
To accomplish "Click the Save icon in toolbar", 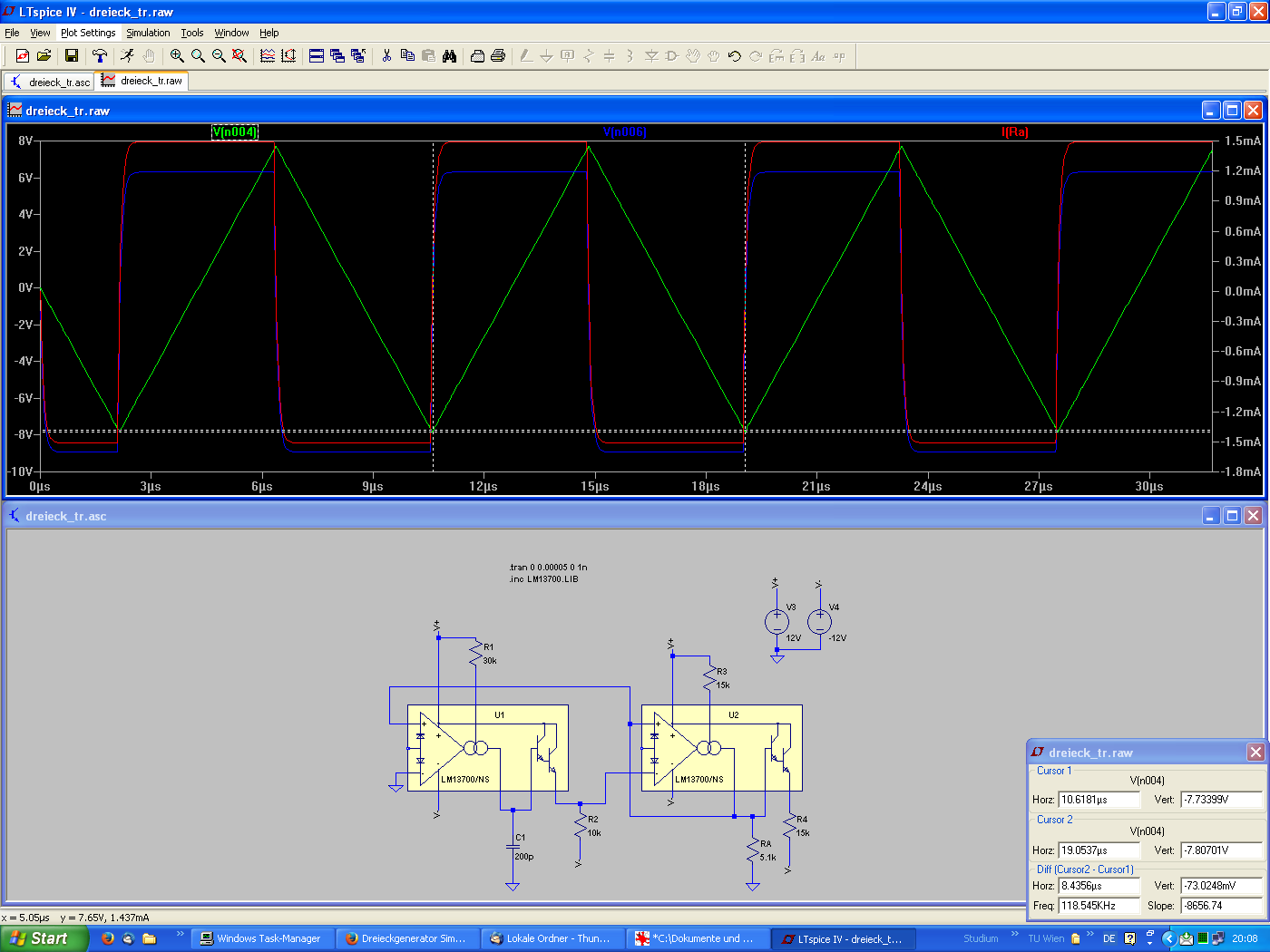I will pyautogui.click(x=72, y=56).
